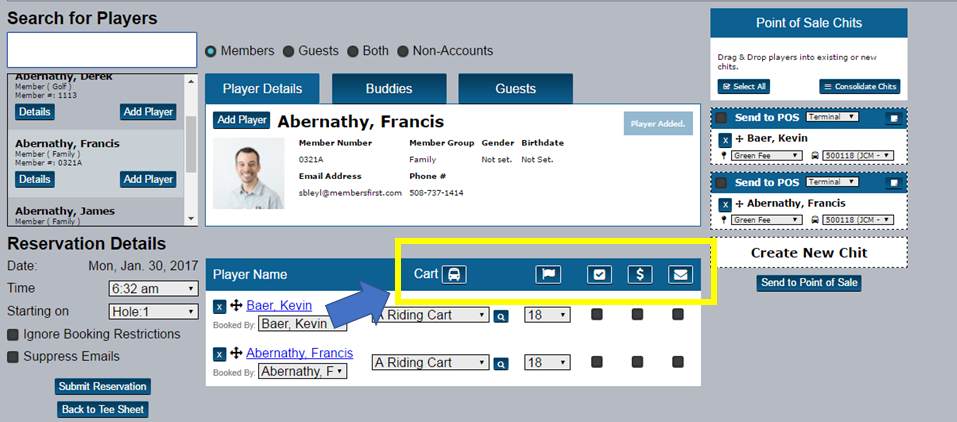Remove Baer, Kevin from reservation with X icon
Screen dimensions: 957x422
(220, 307)
